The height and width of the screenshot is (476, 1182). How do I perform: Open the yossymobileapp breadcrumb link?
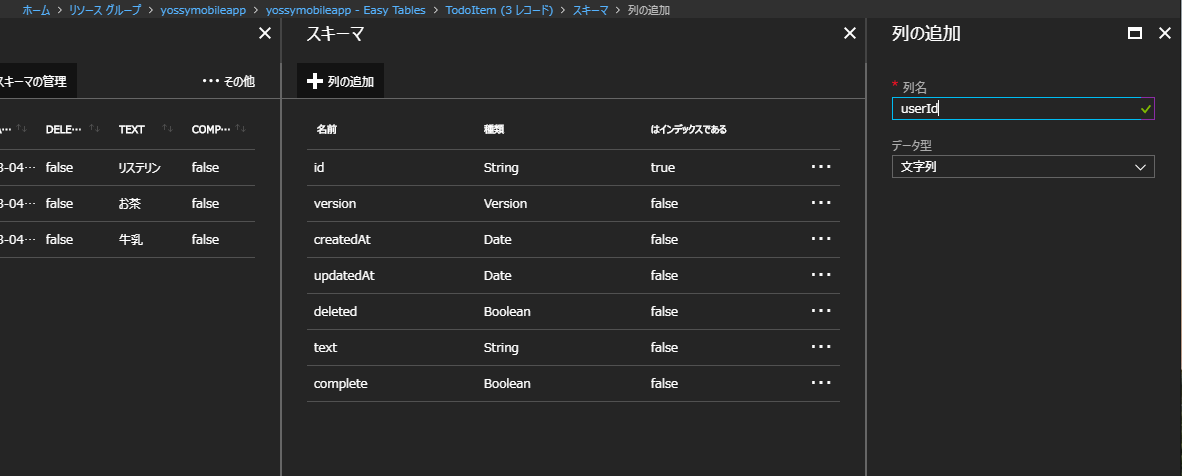tap(204, 10)
